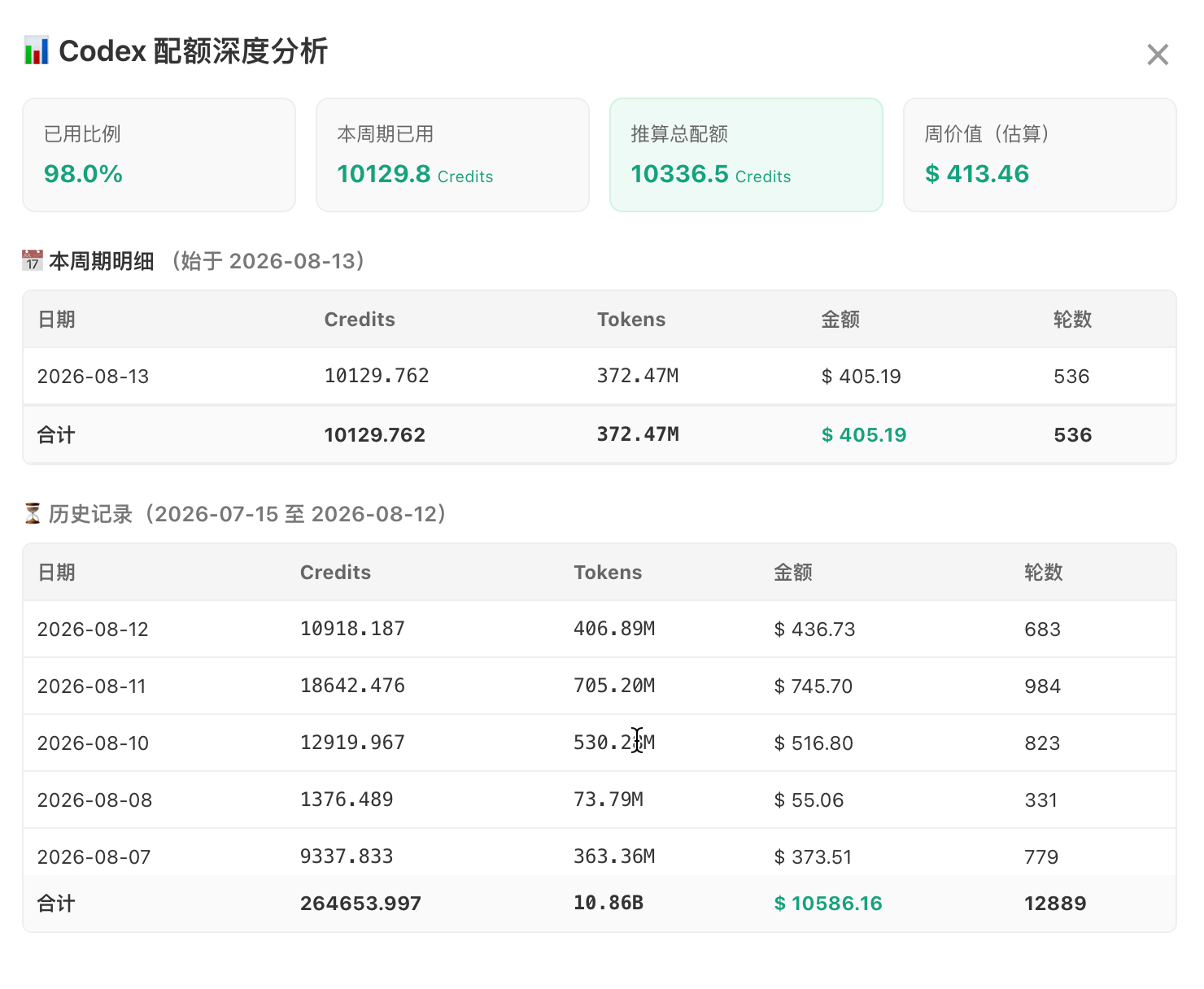Screen dimensions: 1204x989
Task: Click the 2026-08-08 date cell
Action: [94, 800]
